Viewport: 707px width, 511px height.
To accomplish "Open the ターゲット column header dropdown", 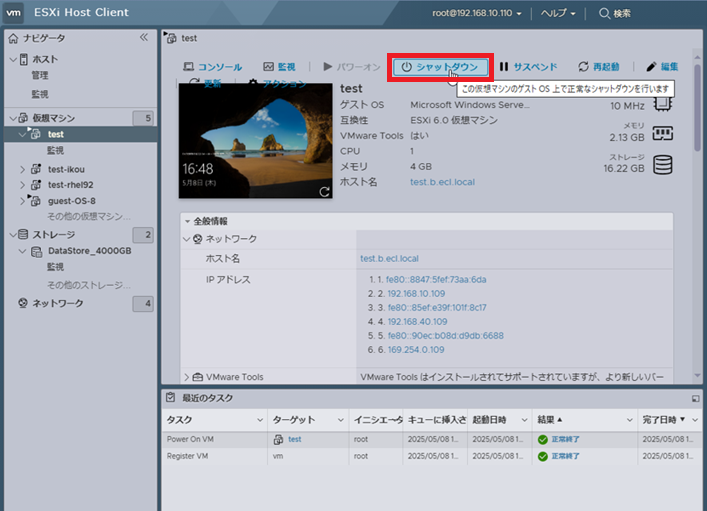I will (340, 420).
